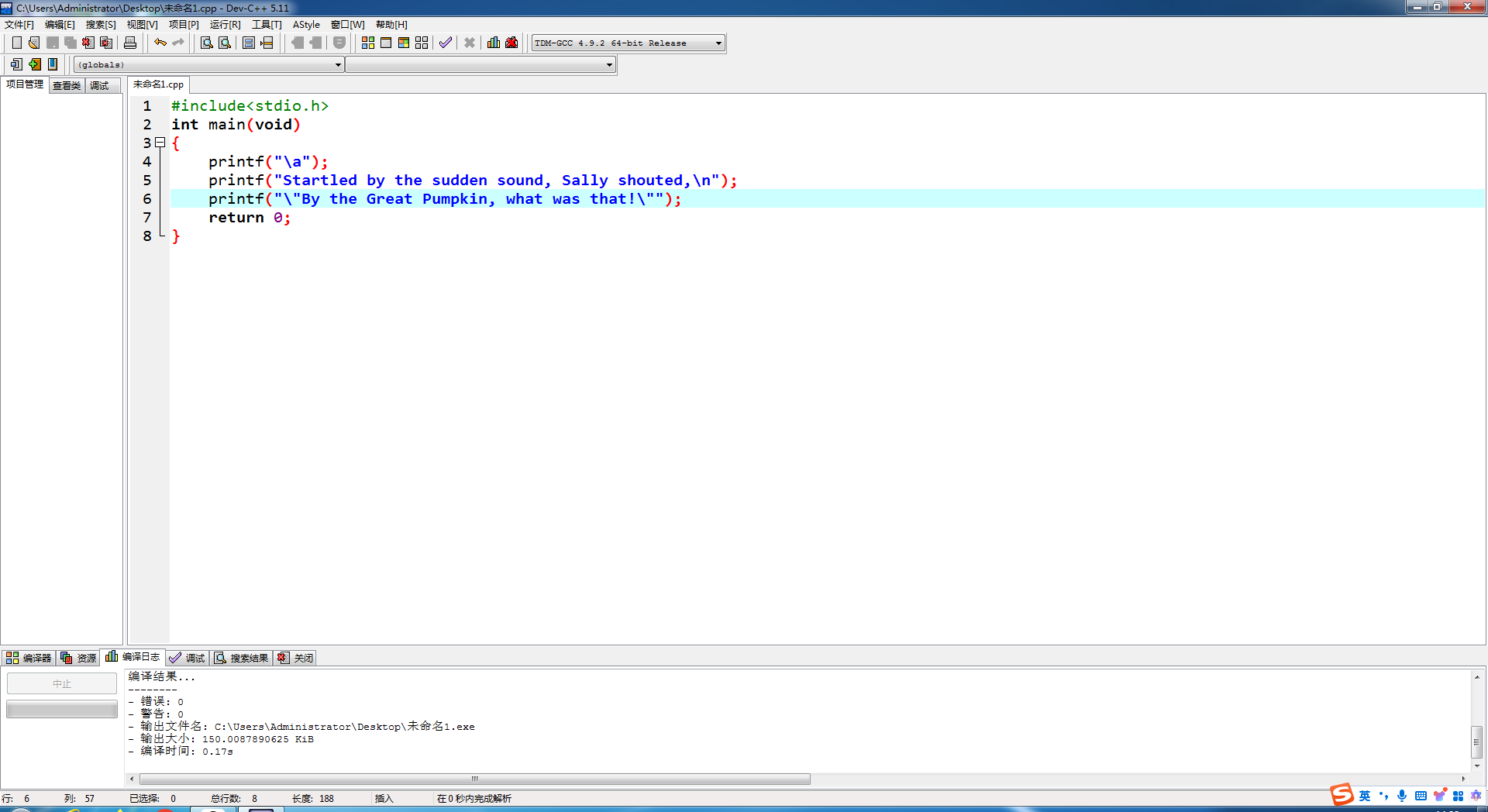
Task: Click the #include<stdio.h> line
Action: coord(250,106)
